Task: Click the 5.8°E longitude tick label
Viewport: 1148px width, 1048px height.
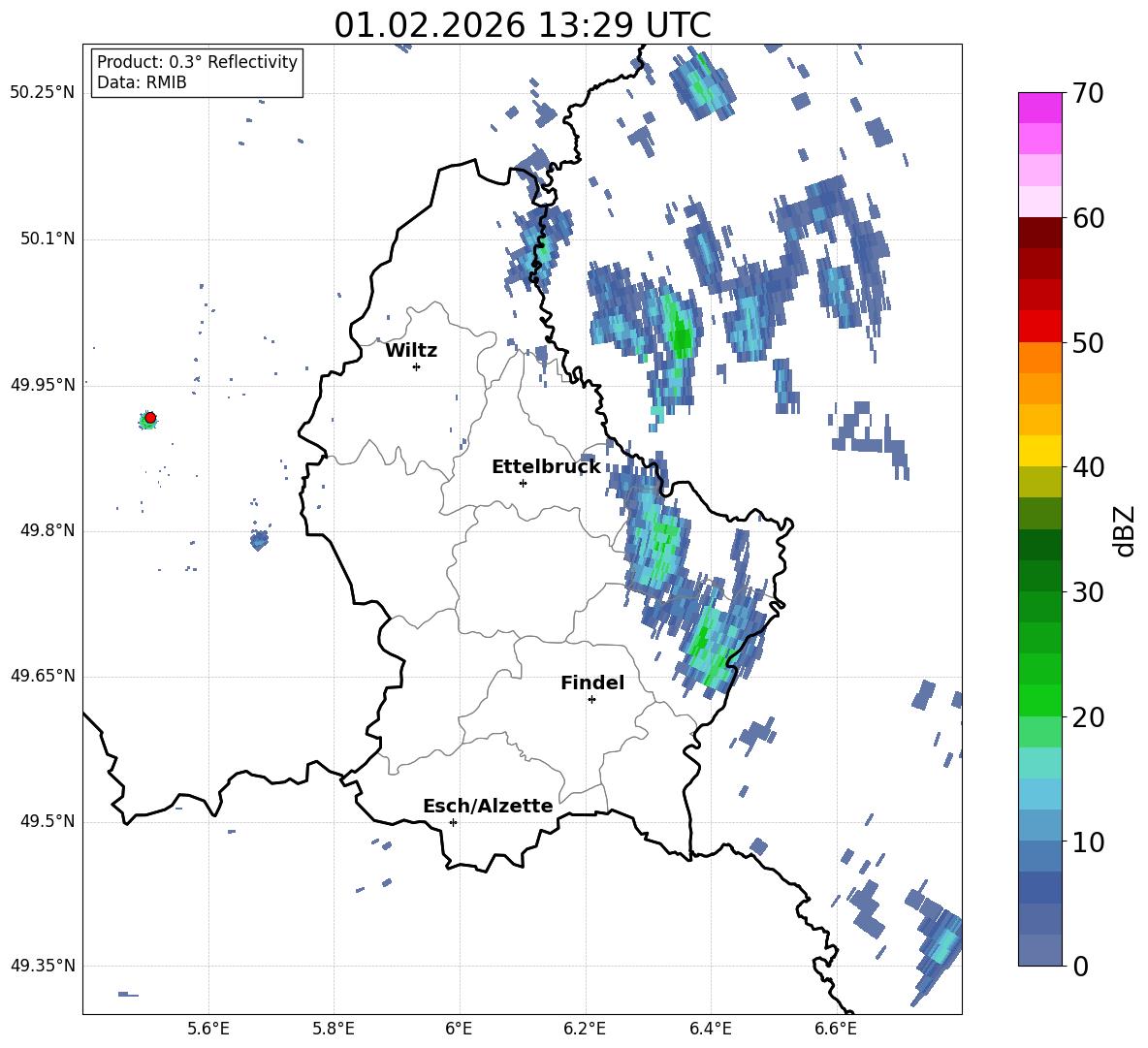Action: [x=334, y=1029]
